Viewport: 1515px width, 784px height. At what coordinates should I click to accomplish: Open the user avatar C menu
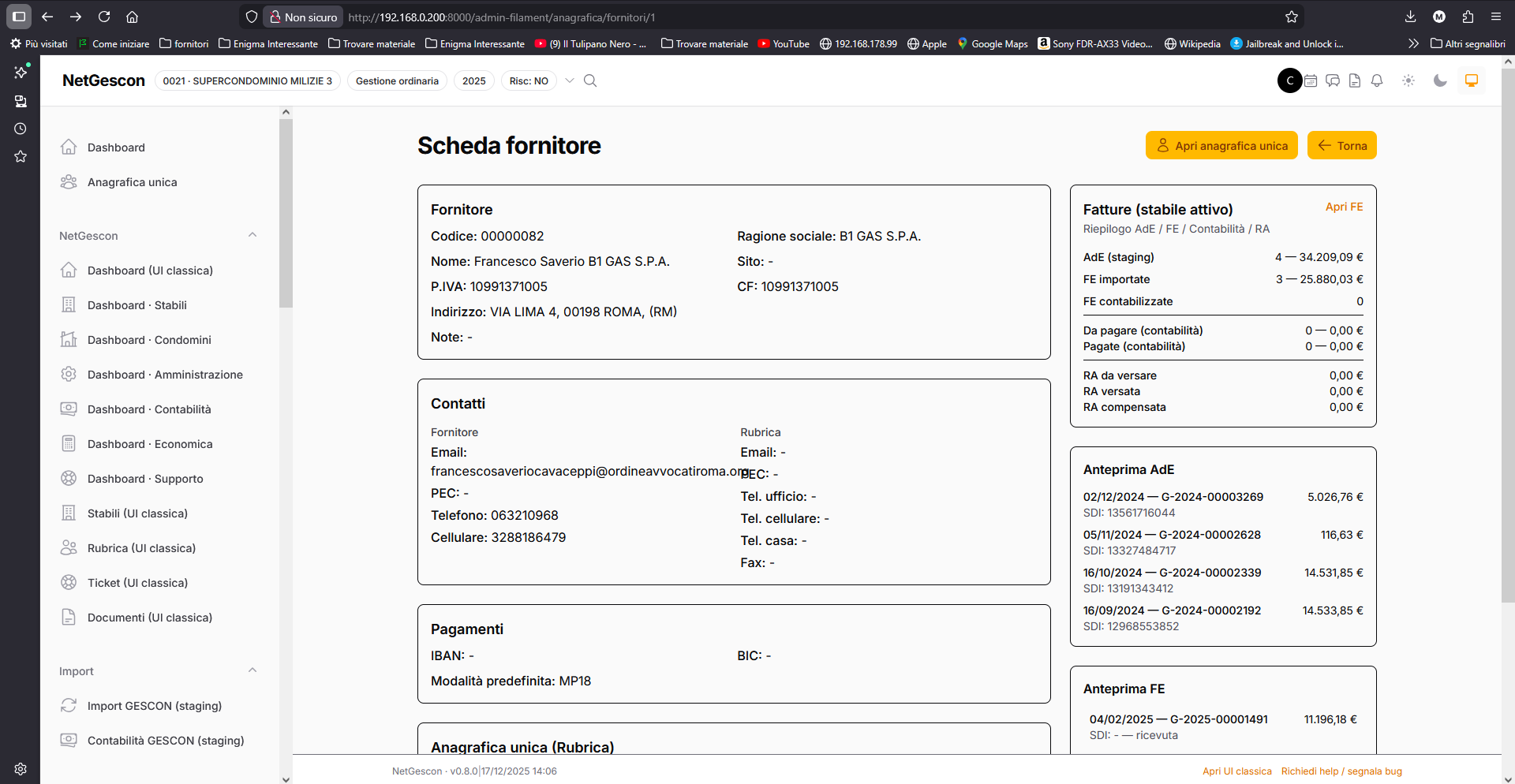point(1290,80)
